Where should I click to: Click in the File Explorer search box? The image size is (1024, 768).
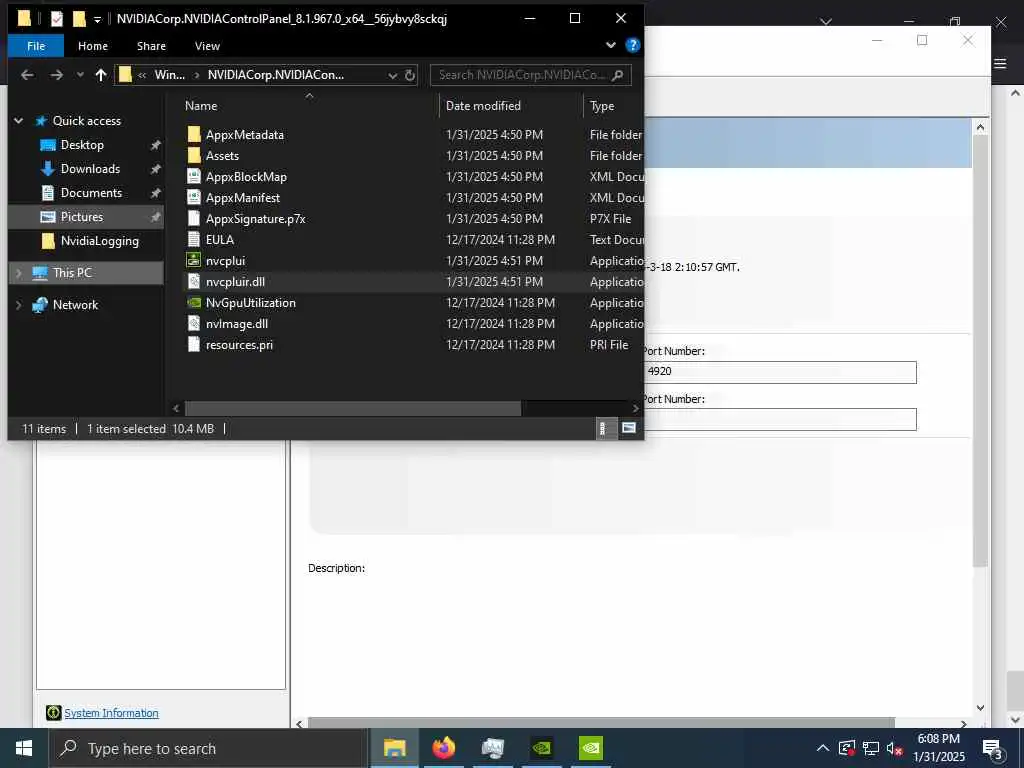524,75
